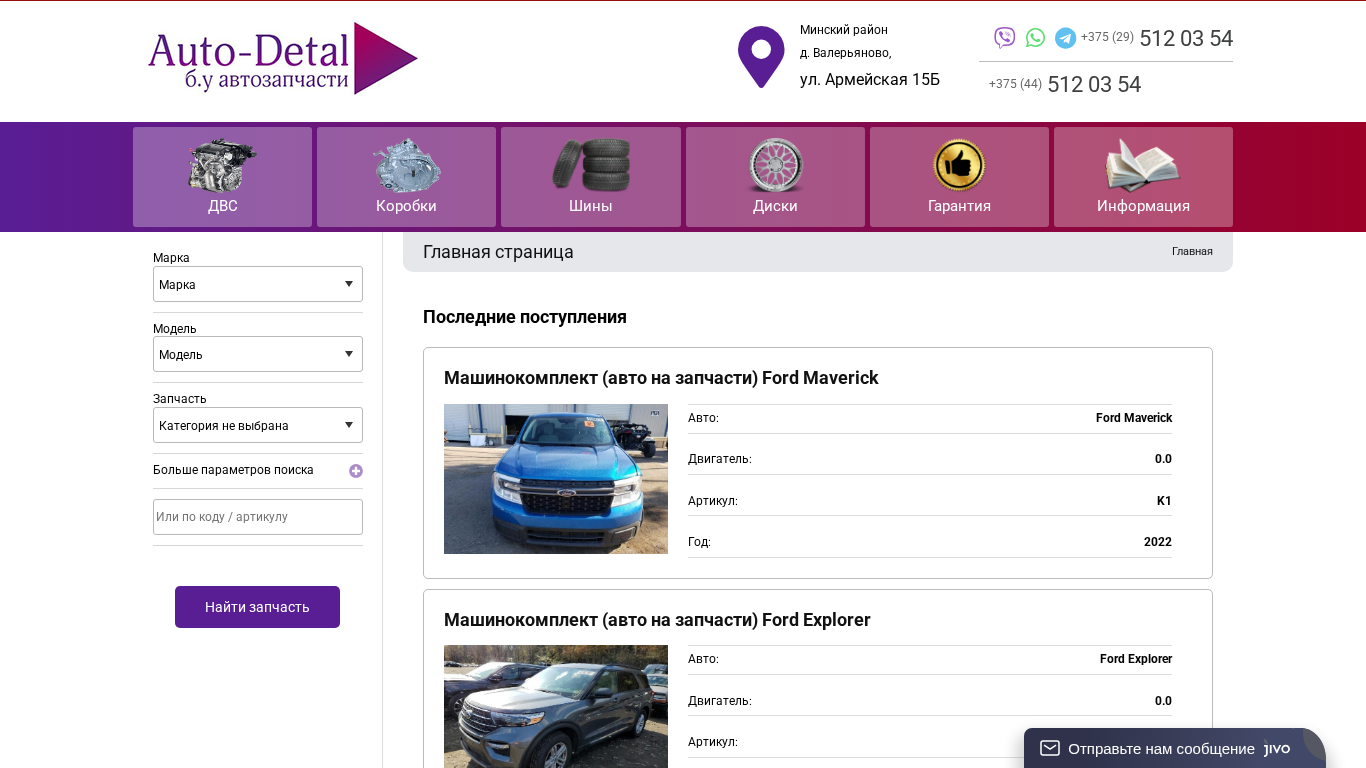
Task: Open the Диски wheels section
Action: coord(775,177)
